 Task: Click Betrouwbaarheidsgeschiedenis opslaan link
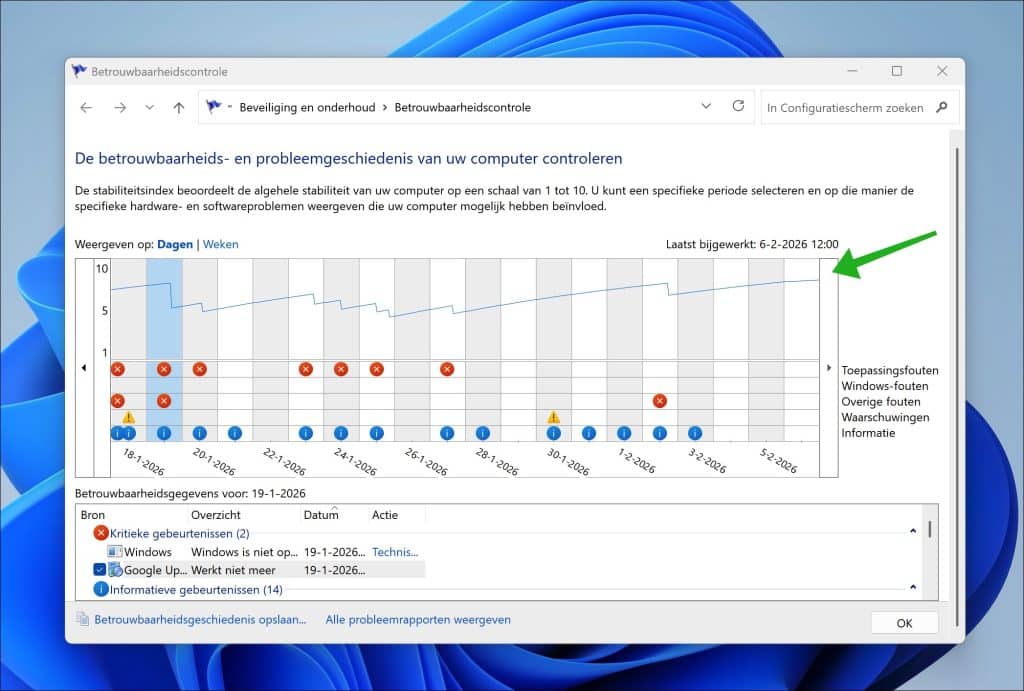pyautogui.click(x=200, y=620)
